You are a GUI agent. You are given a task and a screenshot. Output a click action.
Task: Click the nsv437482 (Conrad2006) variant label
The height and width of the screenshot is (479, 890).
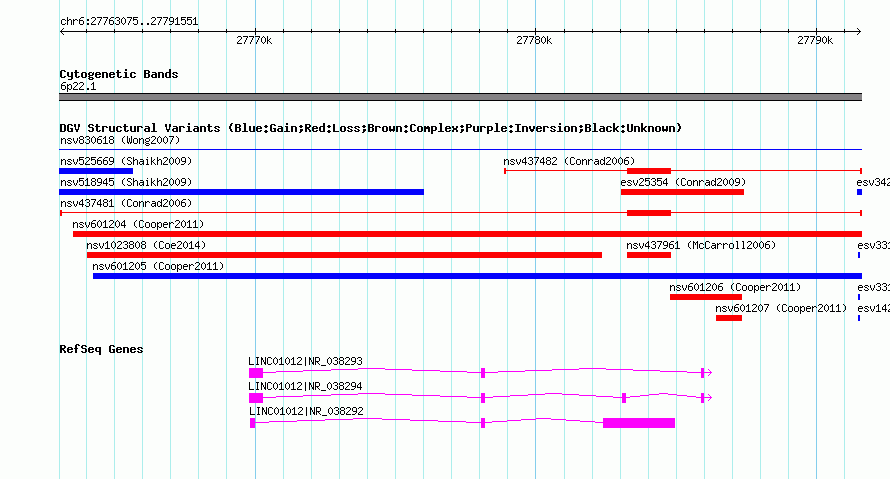tap(569, 161)
